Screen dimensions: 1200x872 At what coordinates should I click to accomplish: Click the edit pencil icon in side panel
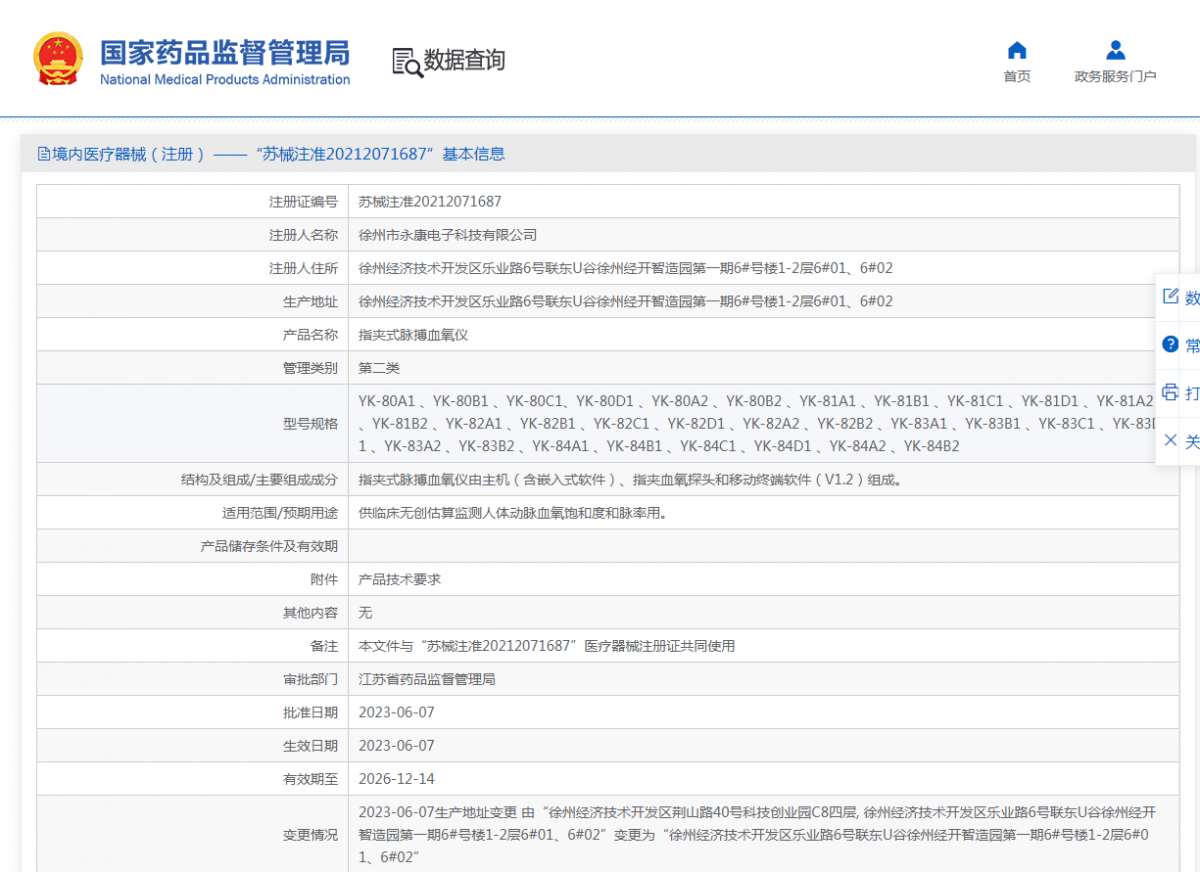pyautogui.click(x=1170, y=297)
